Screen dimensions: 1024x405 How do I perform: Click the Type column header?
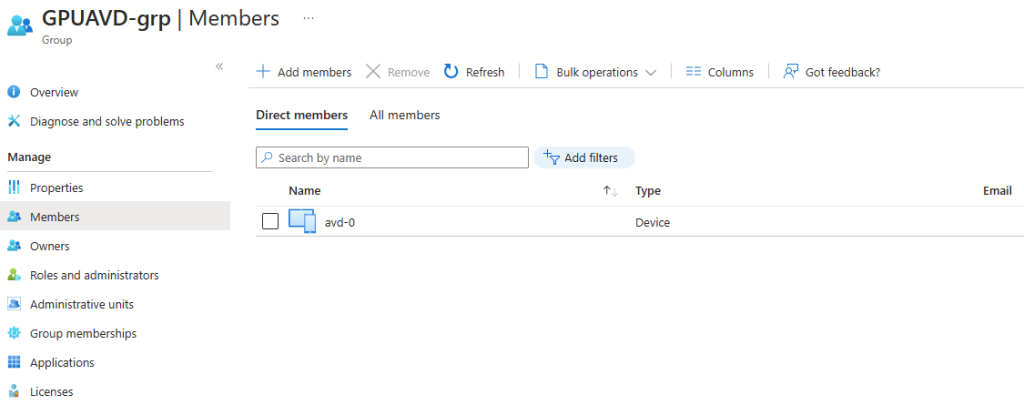pyautogui.click(x=648, y=191)
